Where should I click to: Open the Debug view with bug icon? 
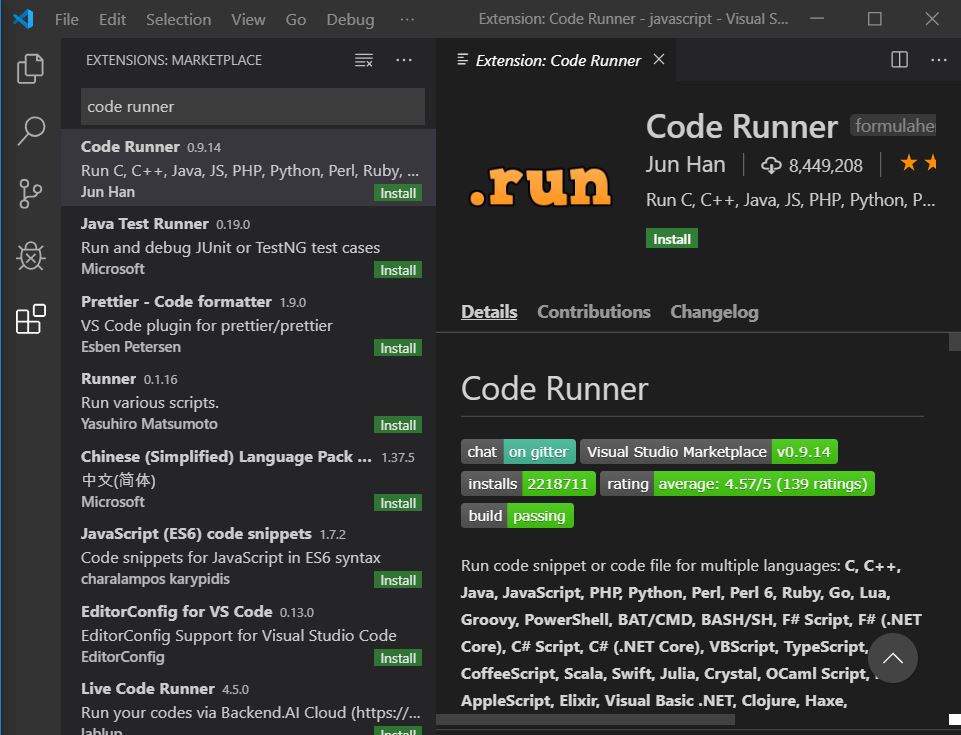click(31, 256)
